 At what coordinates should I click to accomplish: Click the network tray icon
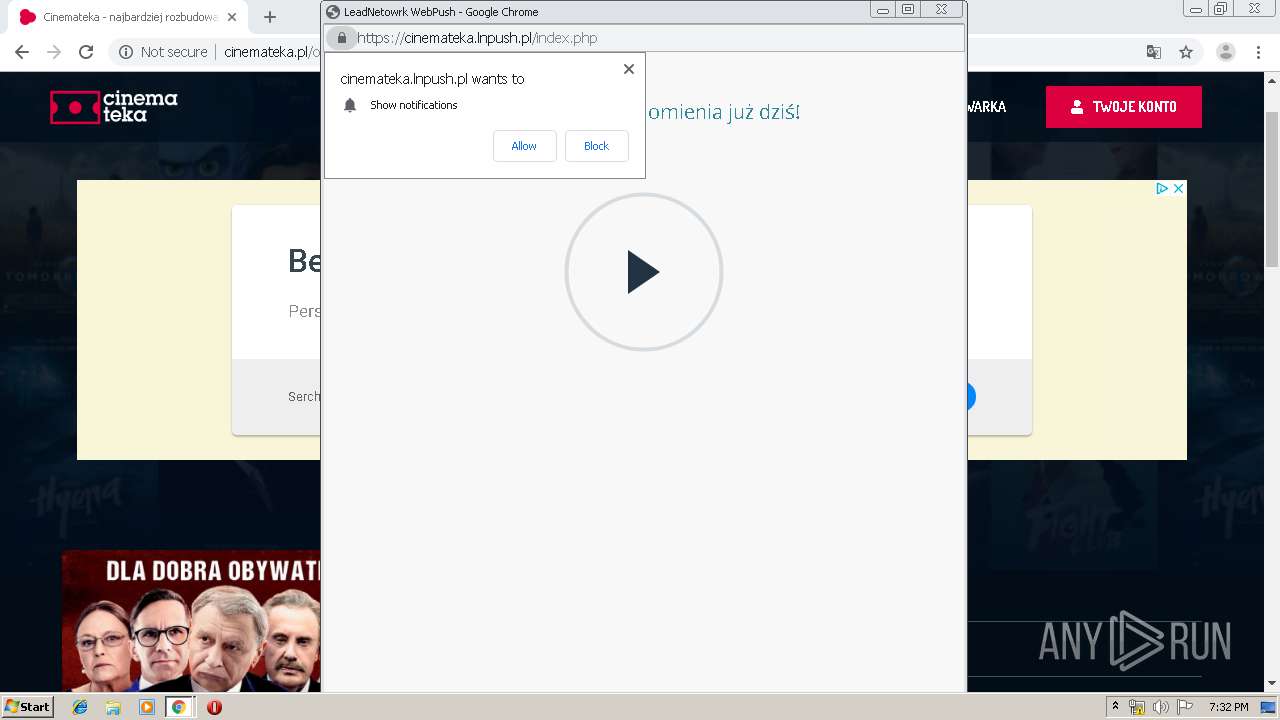pyautogui.click(x=1137, y=707)
